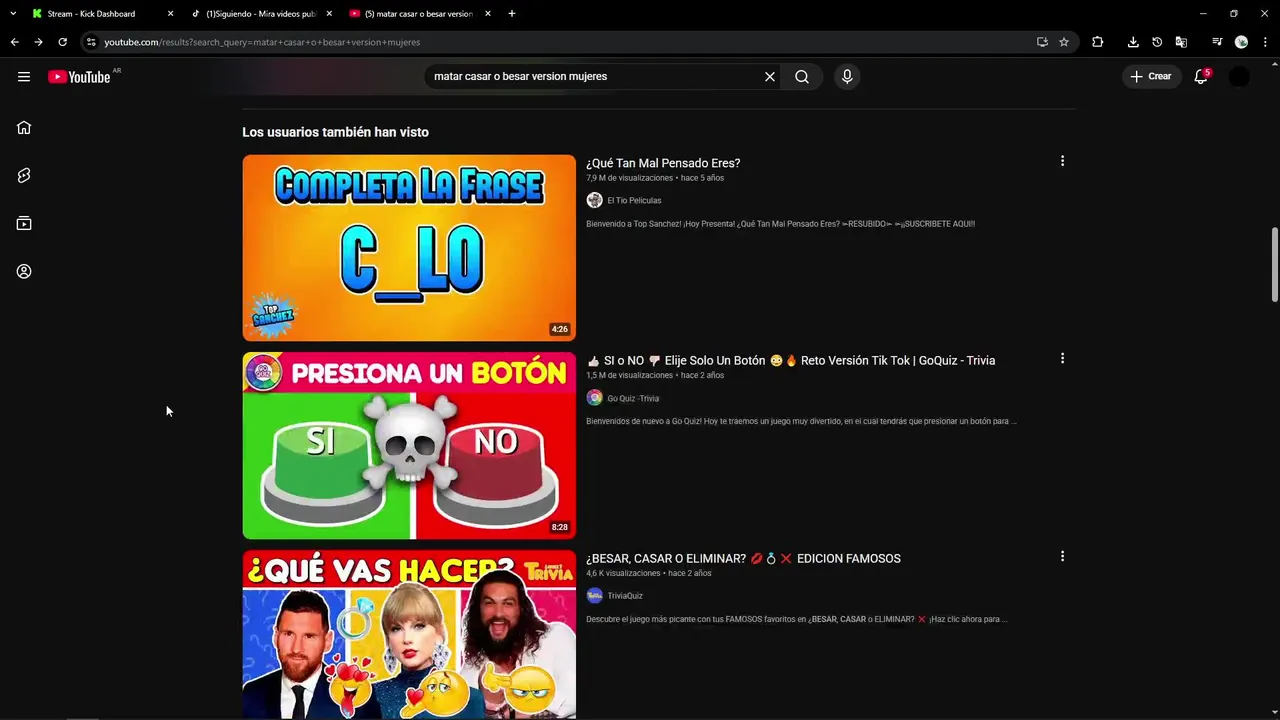This screenshot has width=1280, height=720.
Task: Open the TriviaQuiz channel avatar
Action: pos(594,596)
